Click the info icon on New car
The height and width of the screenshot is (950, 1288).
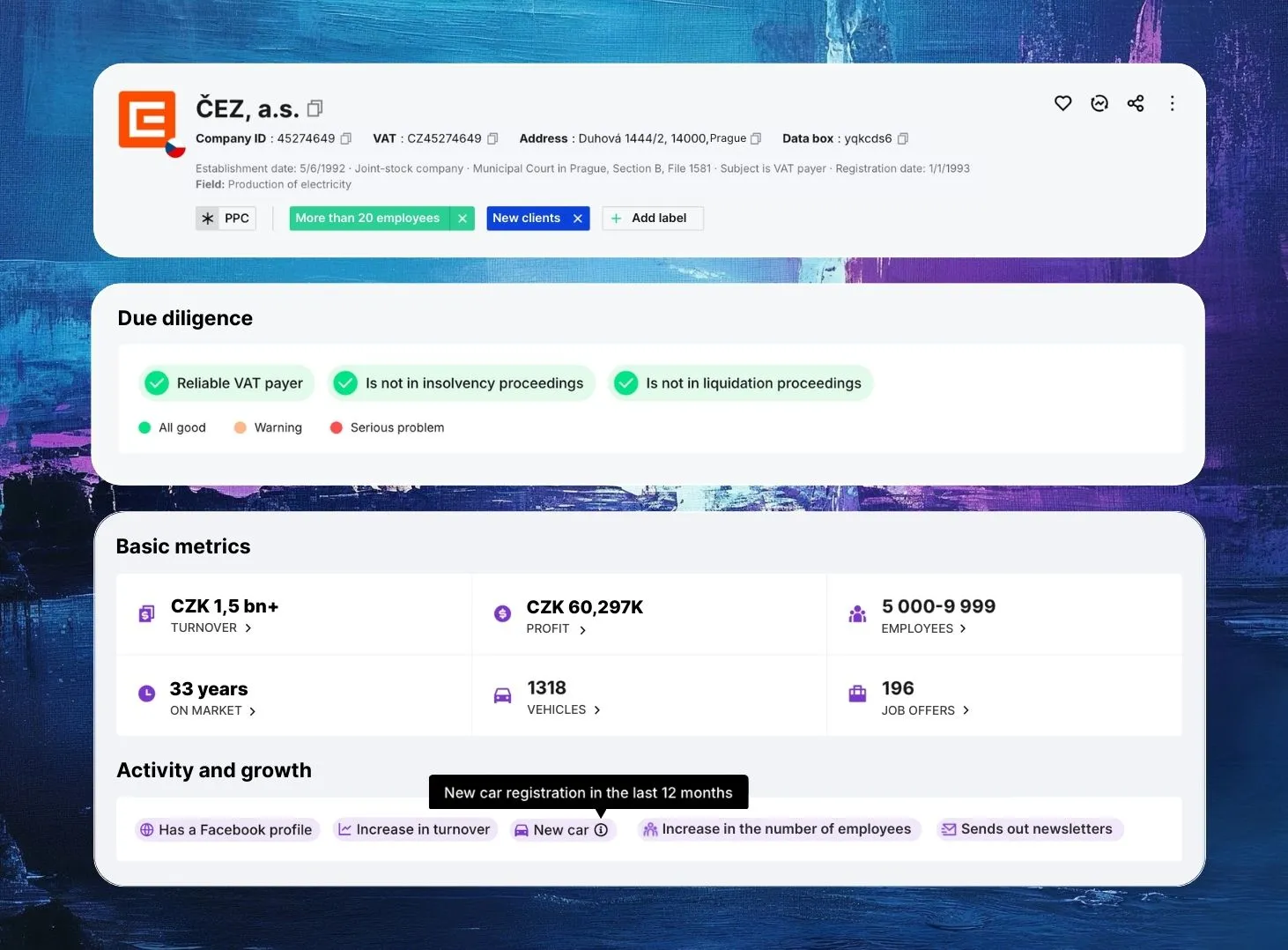pyautogui.click(x=601, y=830)
